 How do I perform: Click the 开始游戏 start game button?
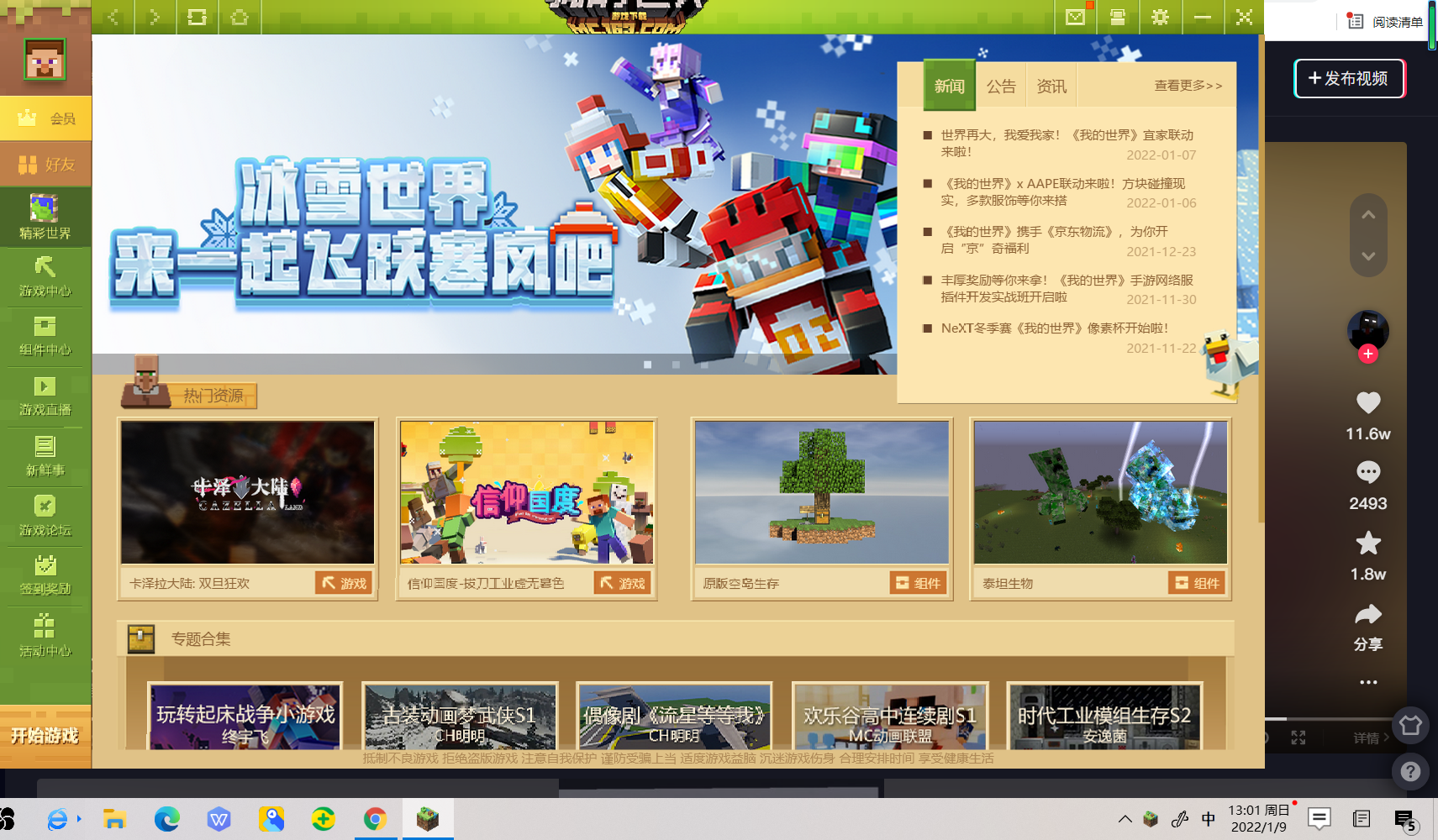pyautogui.click(x=45, y=736)
